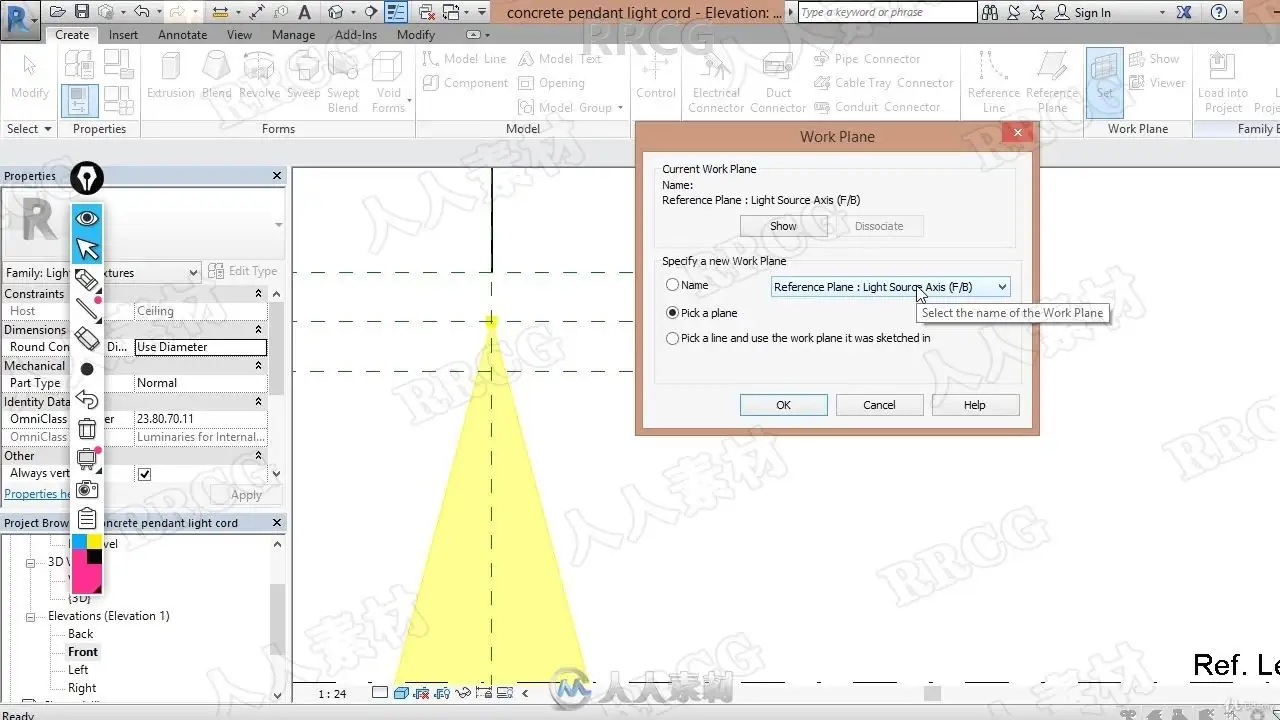Click the round black dot size tool

click(87, 369)
